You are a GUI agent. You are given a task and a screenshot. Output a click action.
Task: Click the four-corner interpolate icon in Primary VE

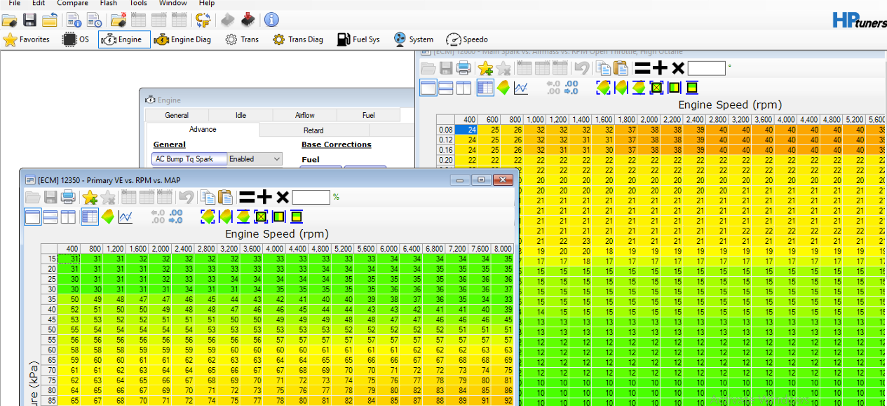208,217
